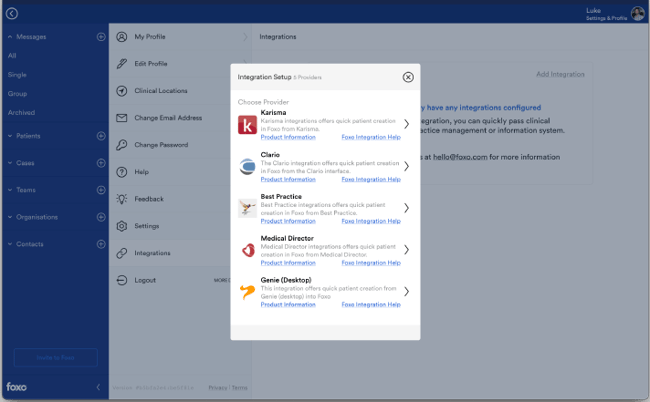Add a new team with plus icon
650x402 pixels.
tap(101, 190)
